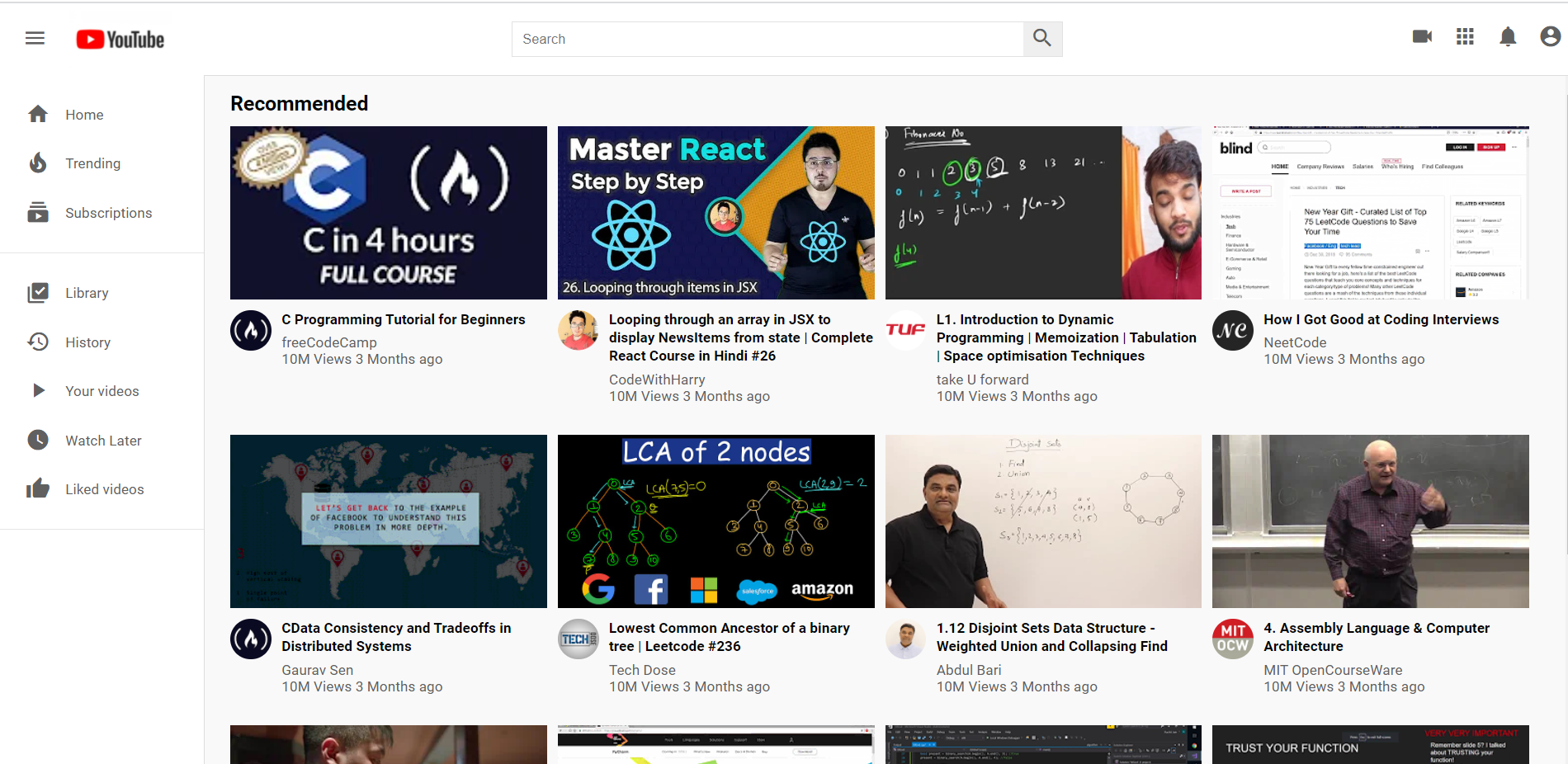Open Looping through an array in JSX title
Viewport: 1568px width, 764px height.
[x=741, y=337]
